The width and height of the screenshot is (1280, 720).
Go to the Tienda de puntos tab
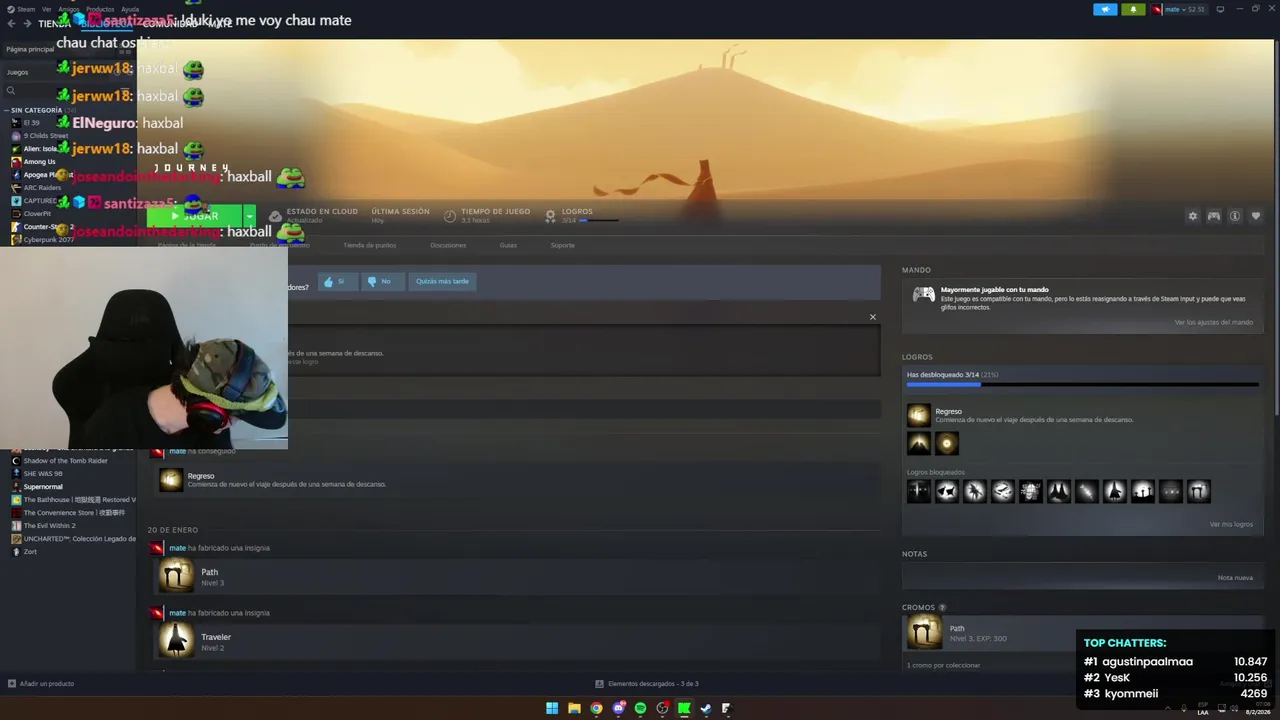(x=370, y=245)
